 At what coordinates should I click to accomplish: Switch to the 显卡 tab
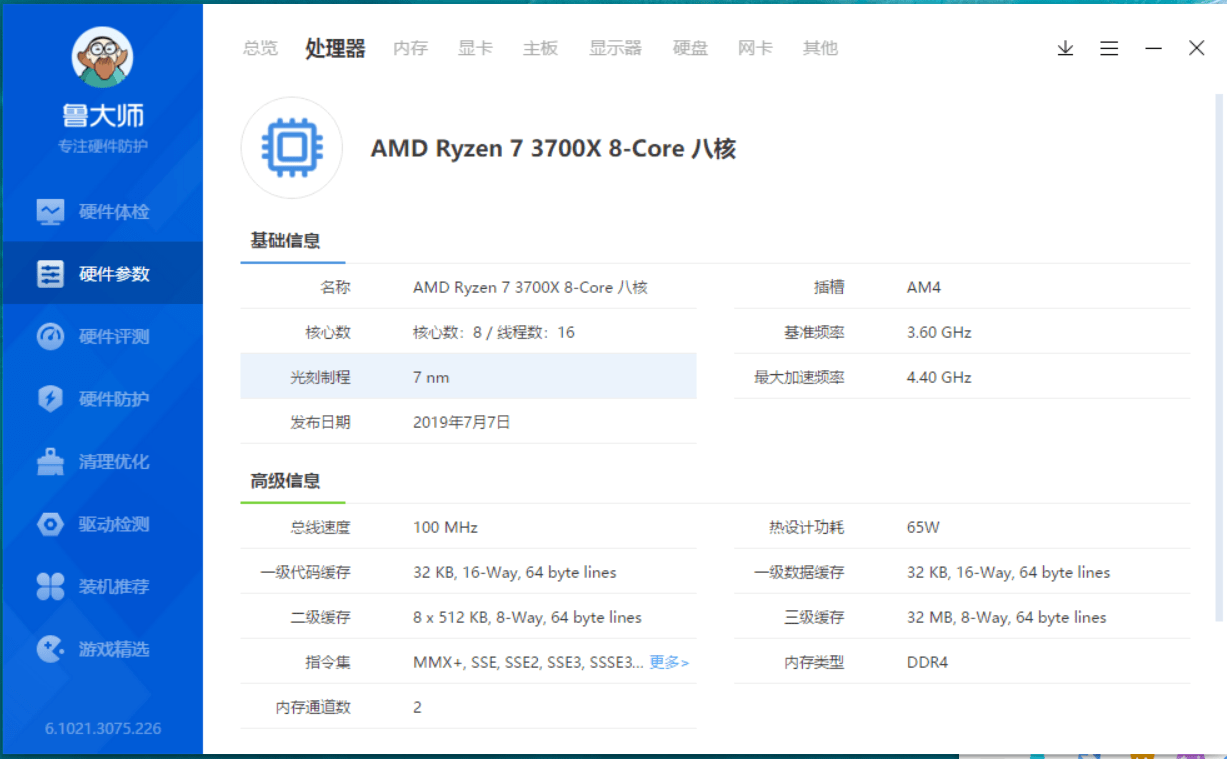(475, 48)
